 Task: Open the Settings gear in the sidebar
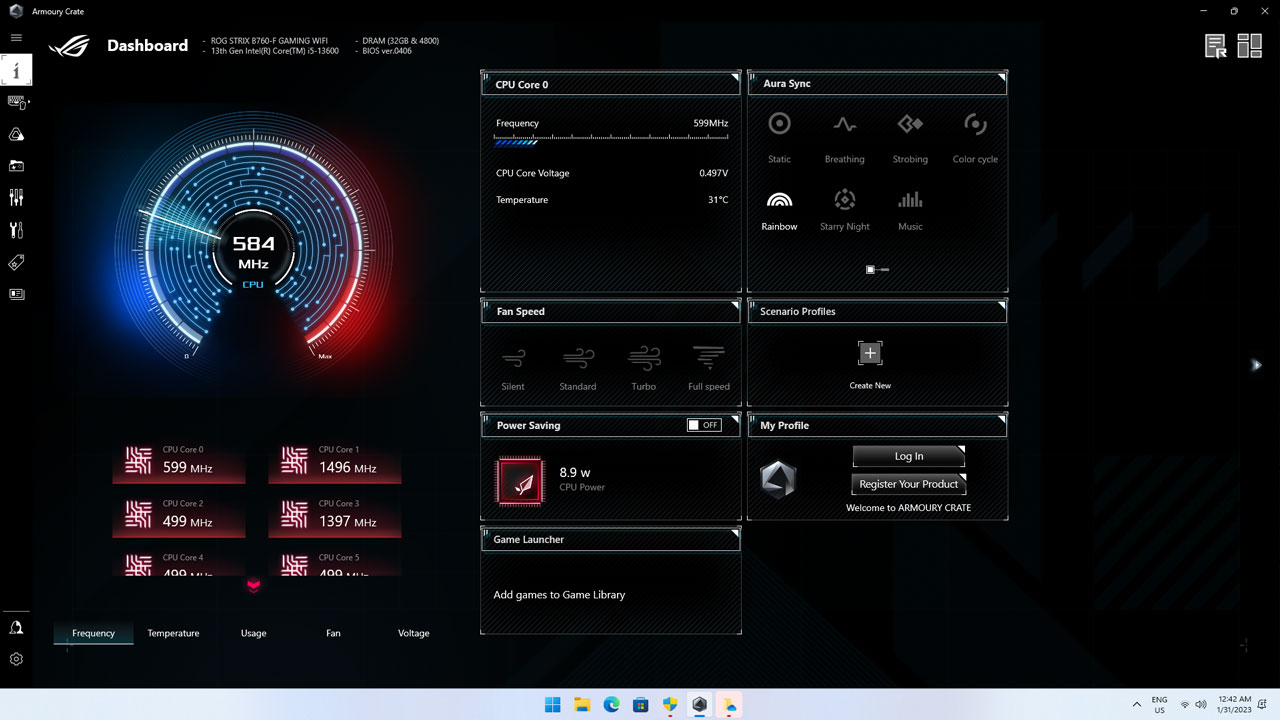point(16,659)
